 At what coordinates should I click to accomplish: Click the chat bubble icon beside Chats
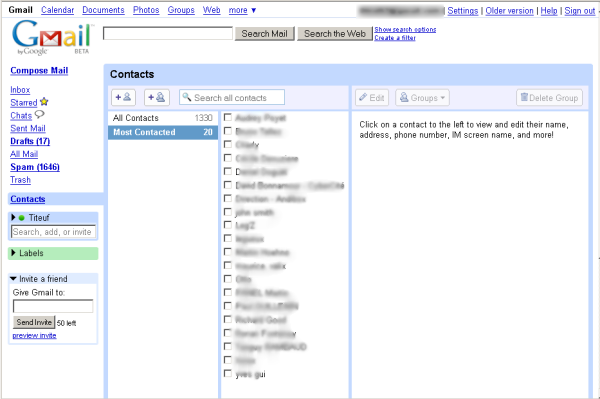(x=39, y=114)
